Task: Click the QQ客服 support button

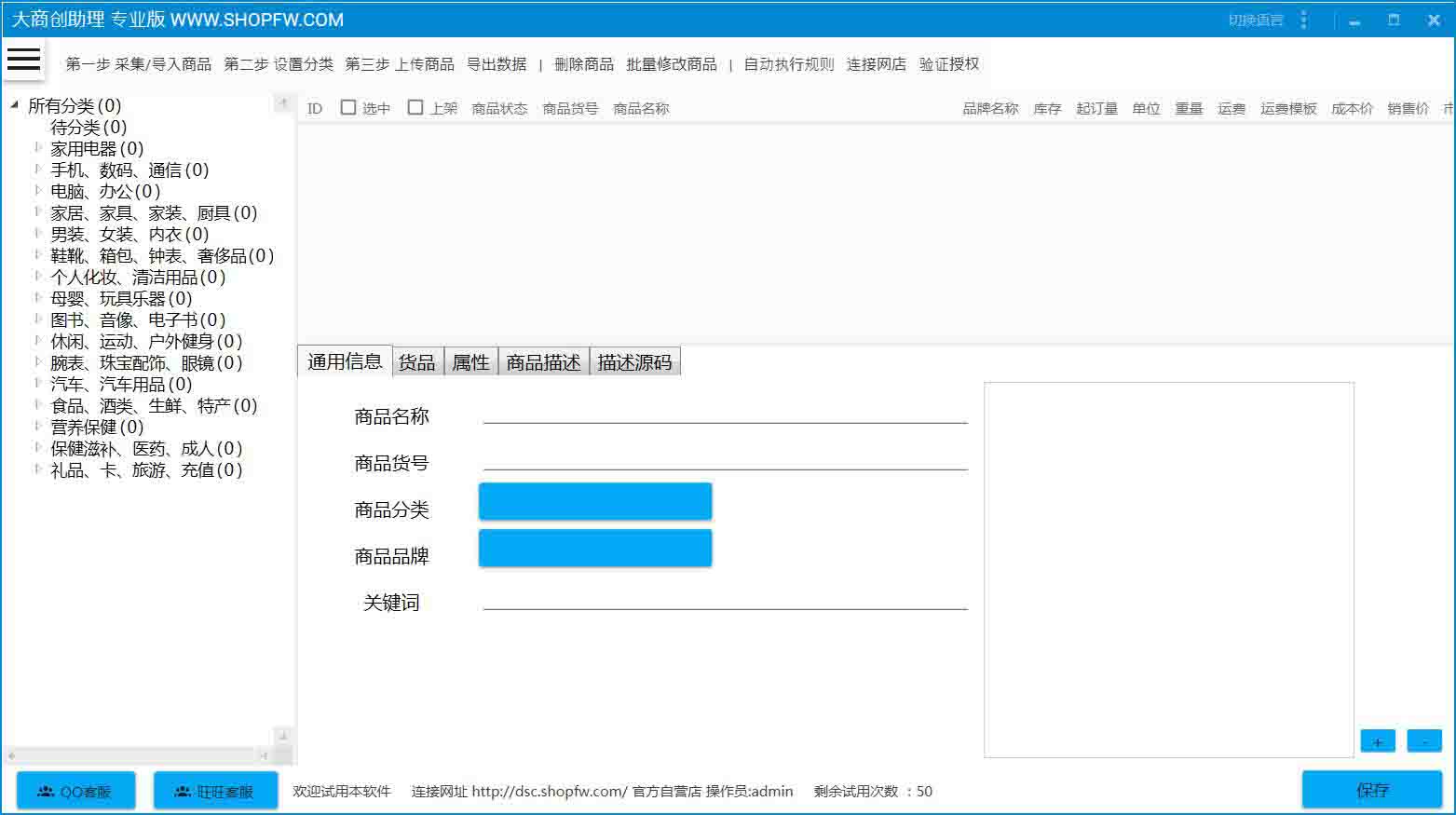Action: [75, 791]
